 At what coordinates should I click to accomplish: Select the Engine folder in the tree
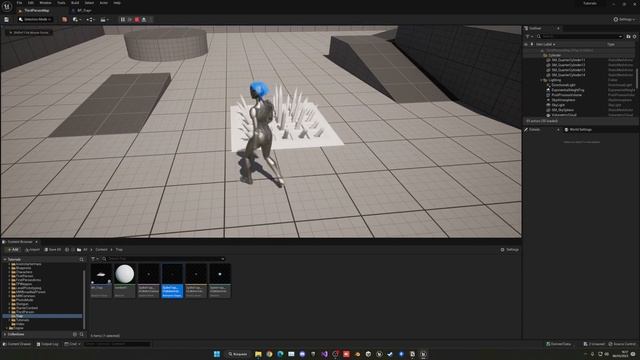pos(18,328)
